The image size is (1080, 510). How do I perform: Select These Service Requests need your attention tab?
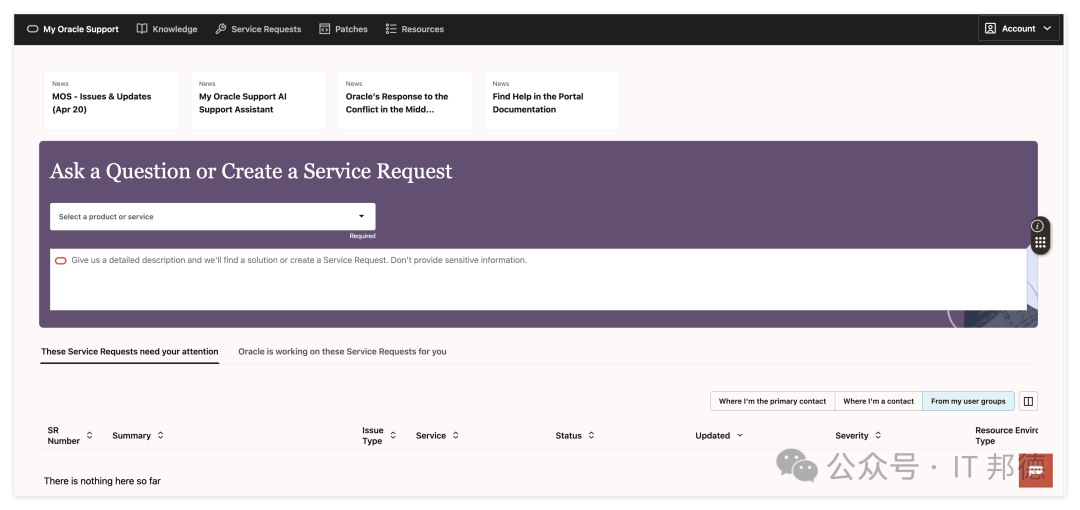tap(129, 351)
